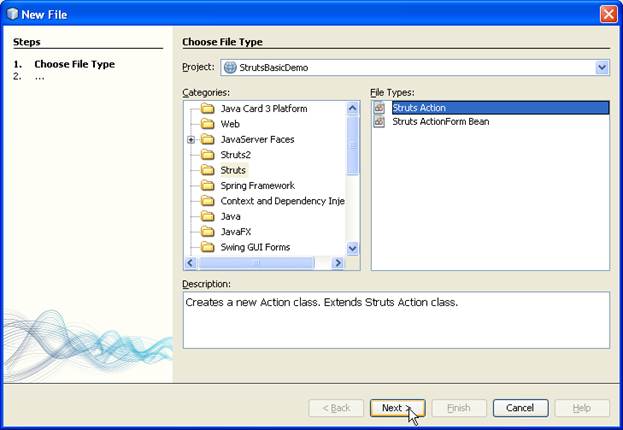Click the Categories vertical scrollbar thumb
Image resolution: width=623 pixels, height=430 pixels.
tap(352, 145)
